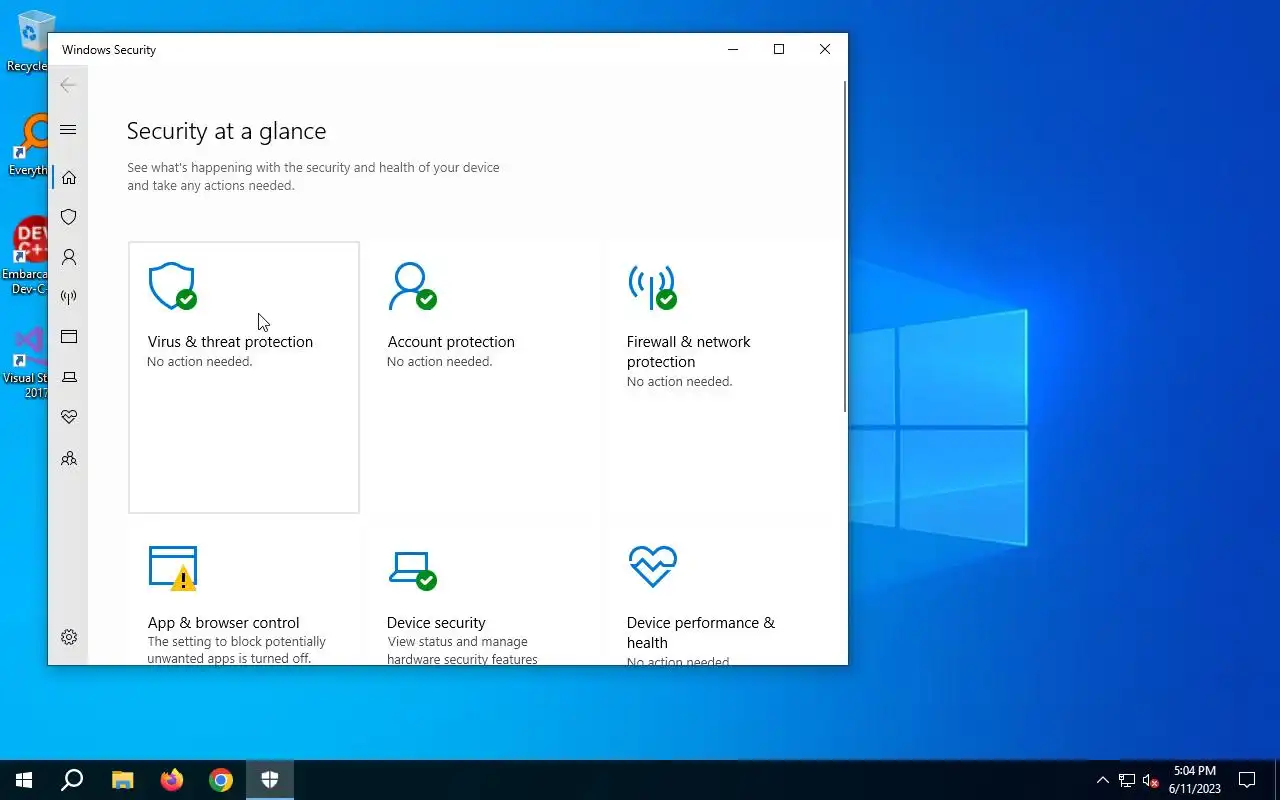Open App & browser control sidebar icon
This screenshot has height=800, width=1280.
coord(68,337)
